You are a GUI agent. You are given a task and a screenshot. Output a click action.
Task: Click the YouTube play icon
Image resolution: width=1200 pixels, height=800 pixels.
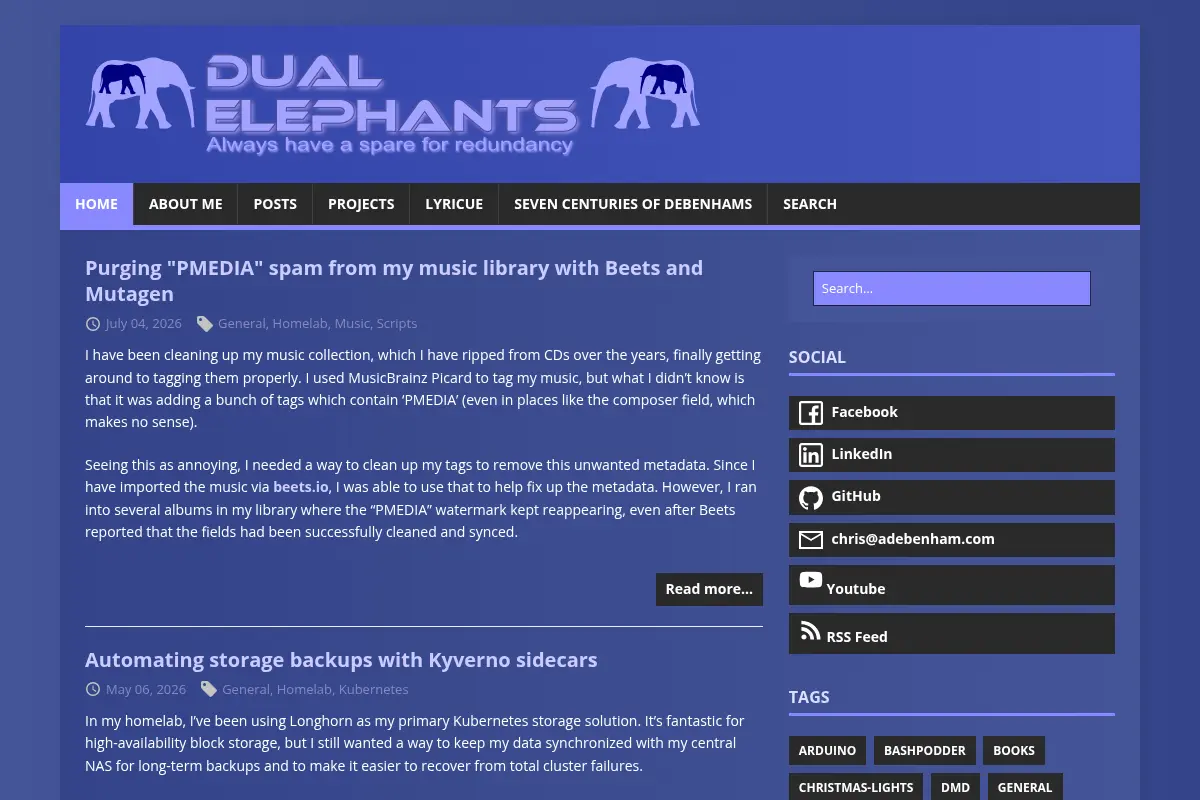(811, 580)
